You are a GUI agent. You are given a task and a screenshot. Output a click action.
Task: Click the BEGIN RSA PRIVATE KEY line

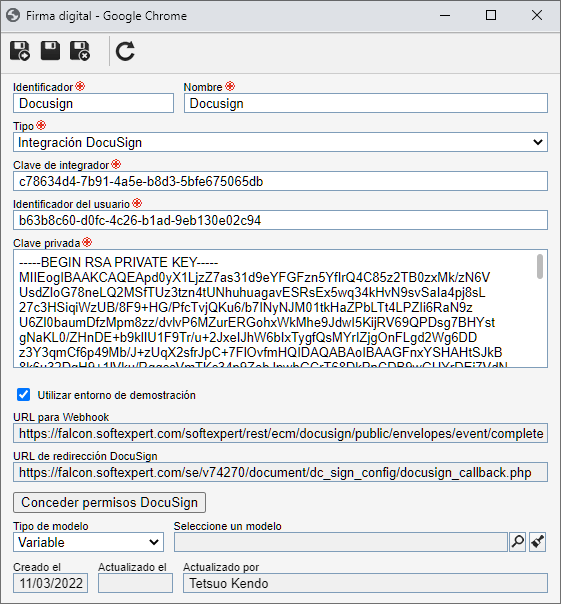(118, 262)
